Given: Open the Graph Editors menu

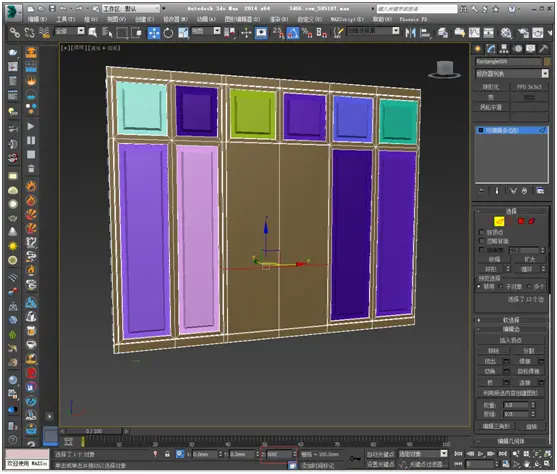Looking at the screenshot, I should click(242, 19).
